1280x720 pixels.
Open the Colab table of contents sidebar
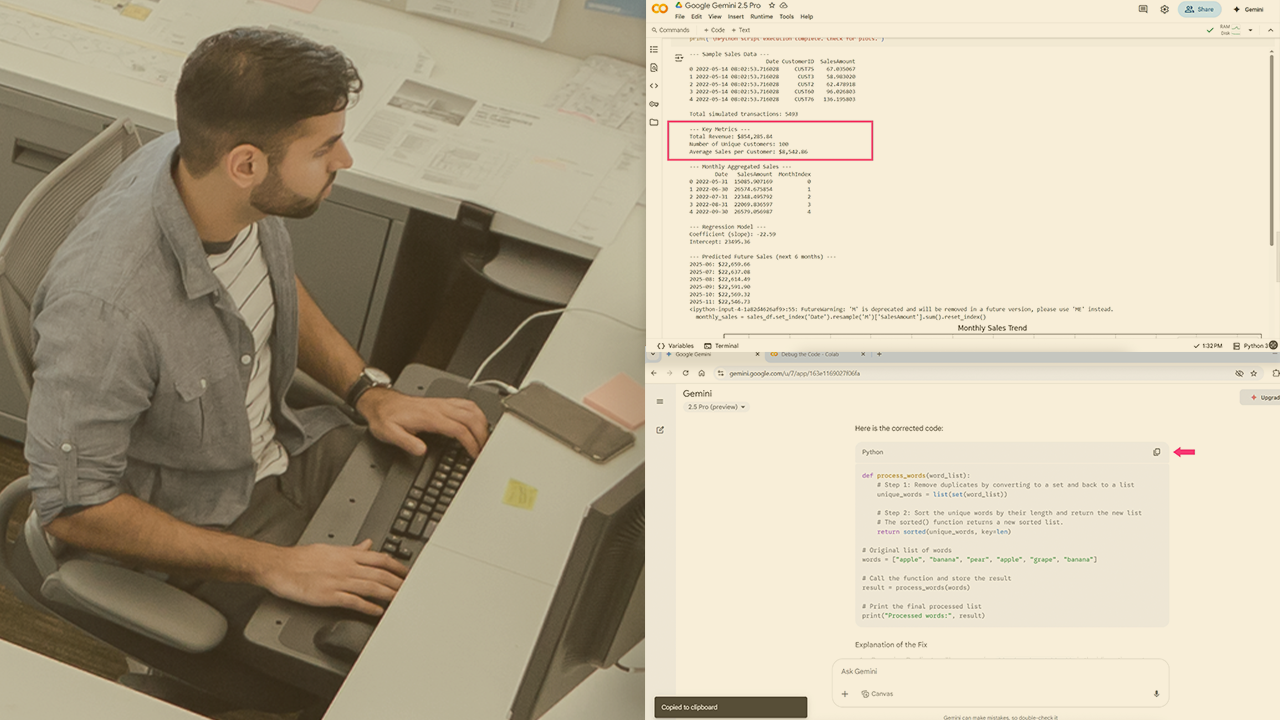click(654, 49)
